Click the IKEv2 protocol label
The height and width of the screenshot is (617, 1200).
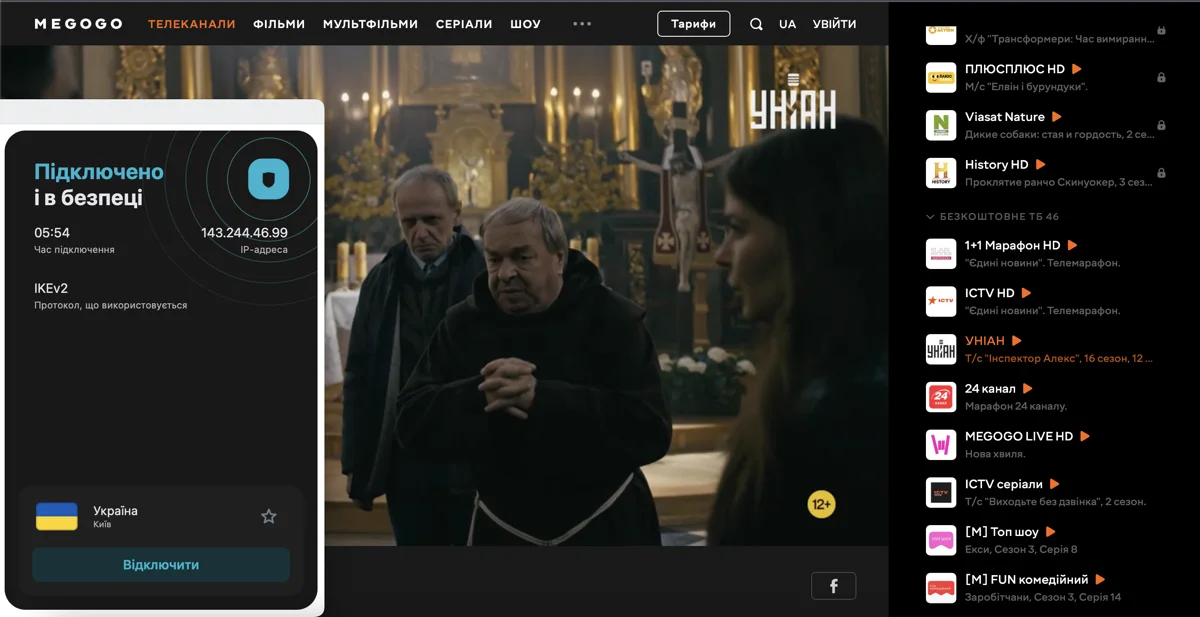51,288
